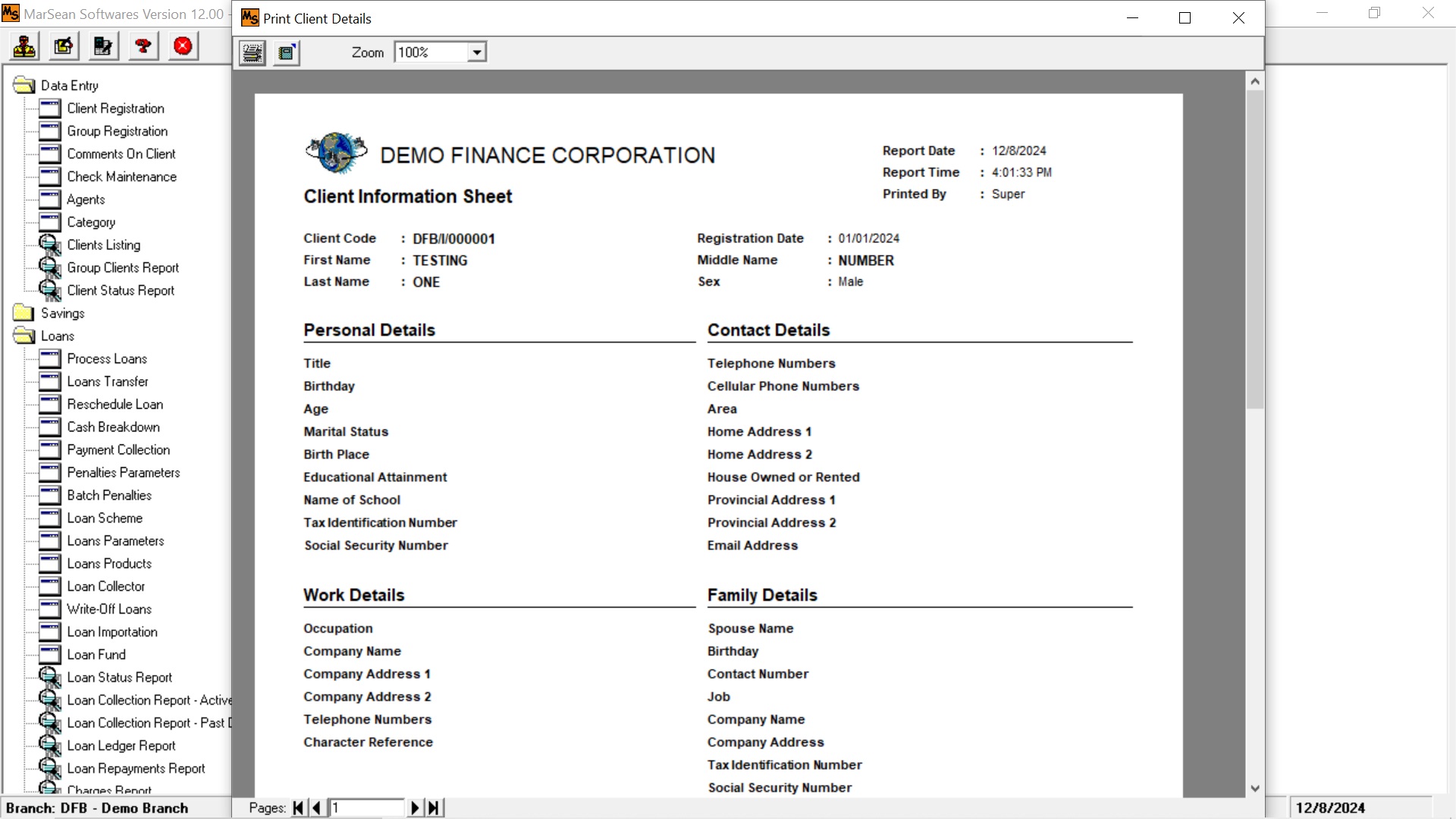The height and width of the screenshot is (819, 1456).
Task: Open the Clients Listing report item
Action: pyautogui.click(x=103, y=245)
